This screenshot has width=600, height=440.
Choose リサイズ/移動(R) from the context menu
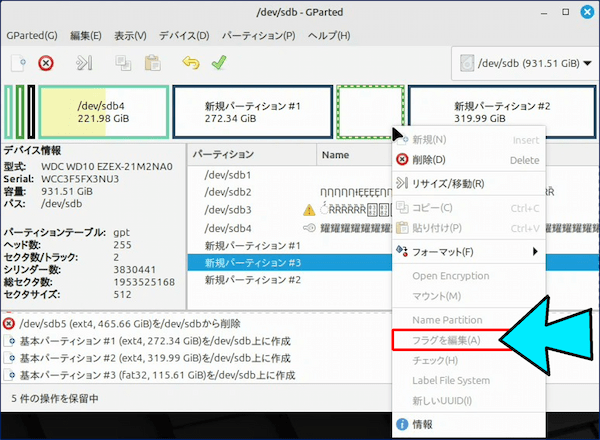[x=447, y=184]
